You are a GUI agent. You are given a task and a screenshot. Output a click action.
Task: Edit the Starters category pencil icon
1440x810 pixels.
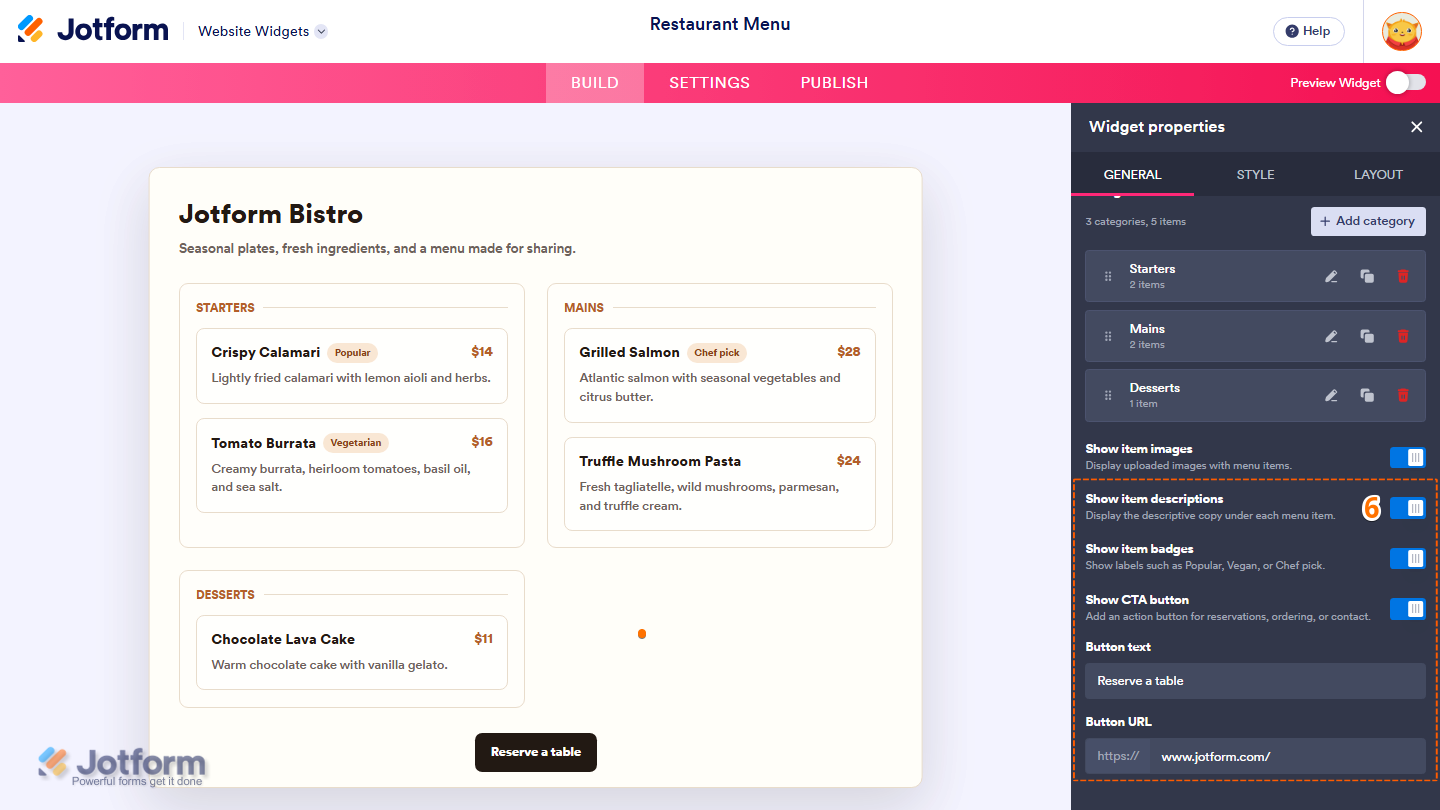point(1331,276)
